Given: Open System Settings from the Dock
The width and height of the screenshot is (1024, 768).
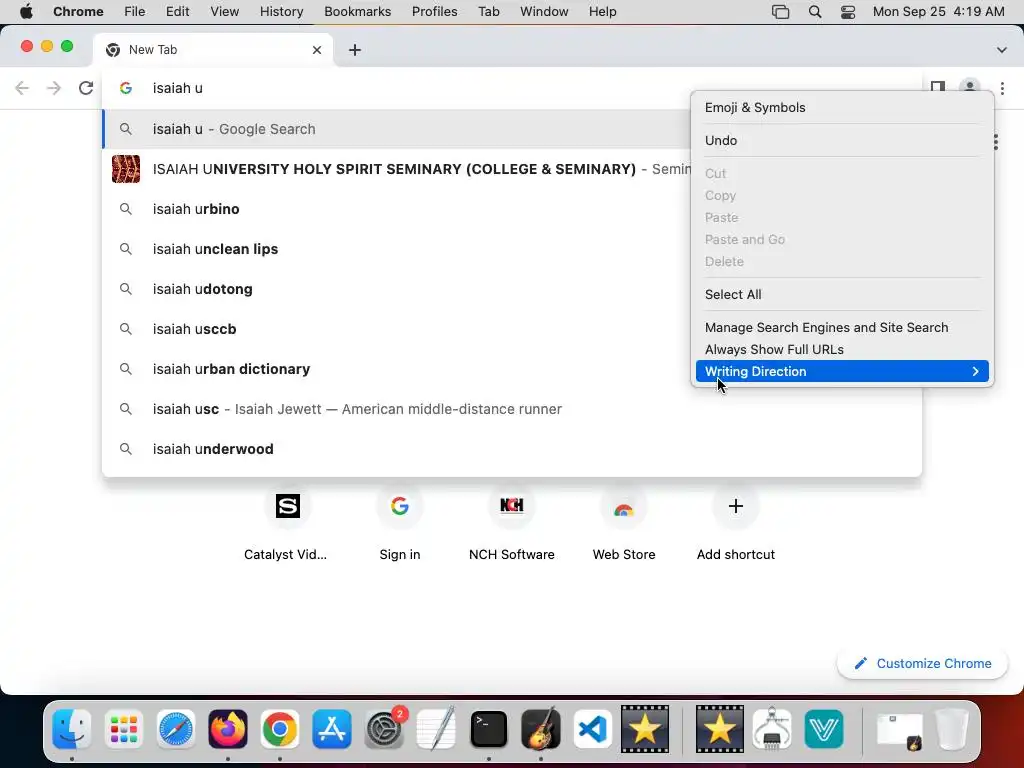Looking at the screenshot, I should pyautogui.click(x=384, y=729).
